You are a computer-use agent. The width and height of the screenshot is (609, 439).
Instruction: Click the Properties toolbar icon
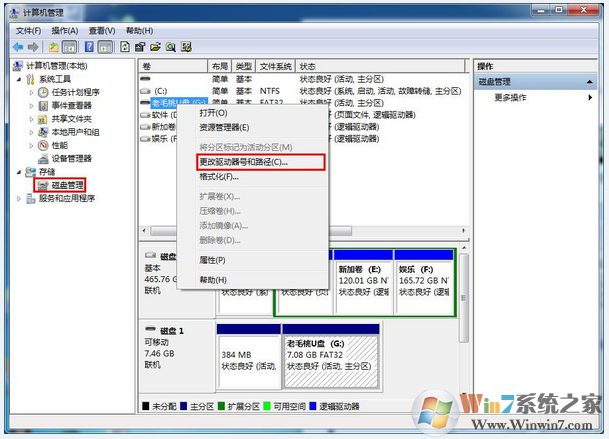point(140,47)
